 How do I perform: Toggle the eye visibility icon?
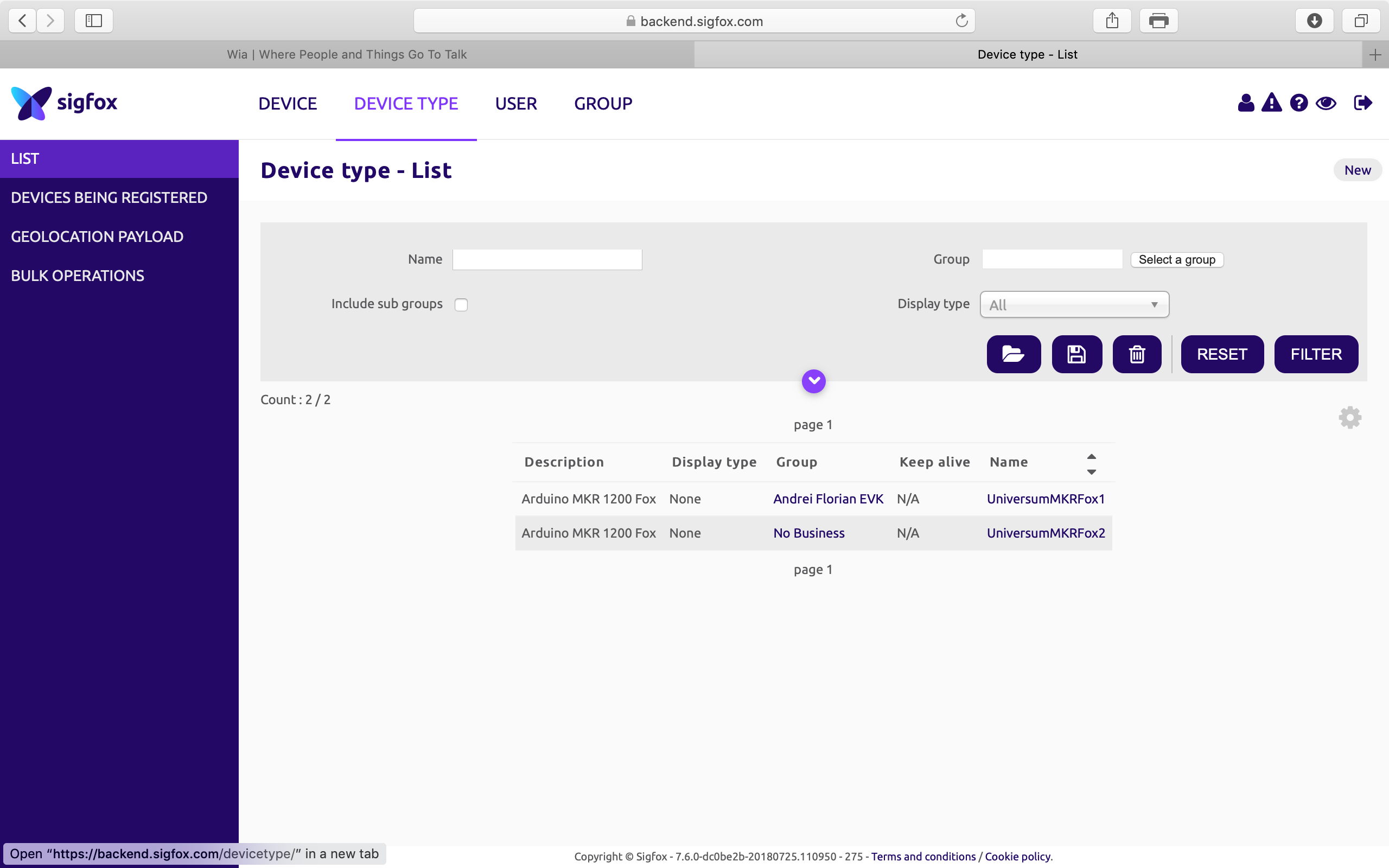[x=1326, y=103]
